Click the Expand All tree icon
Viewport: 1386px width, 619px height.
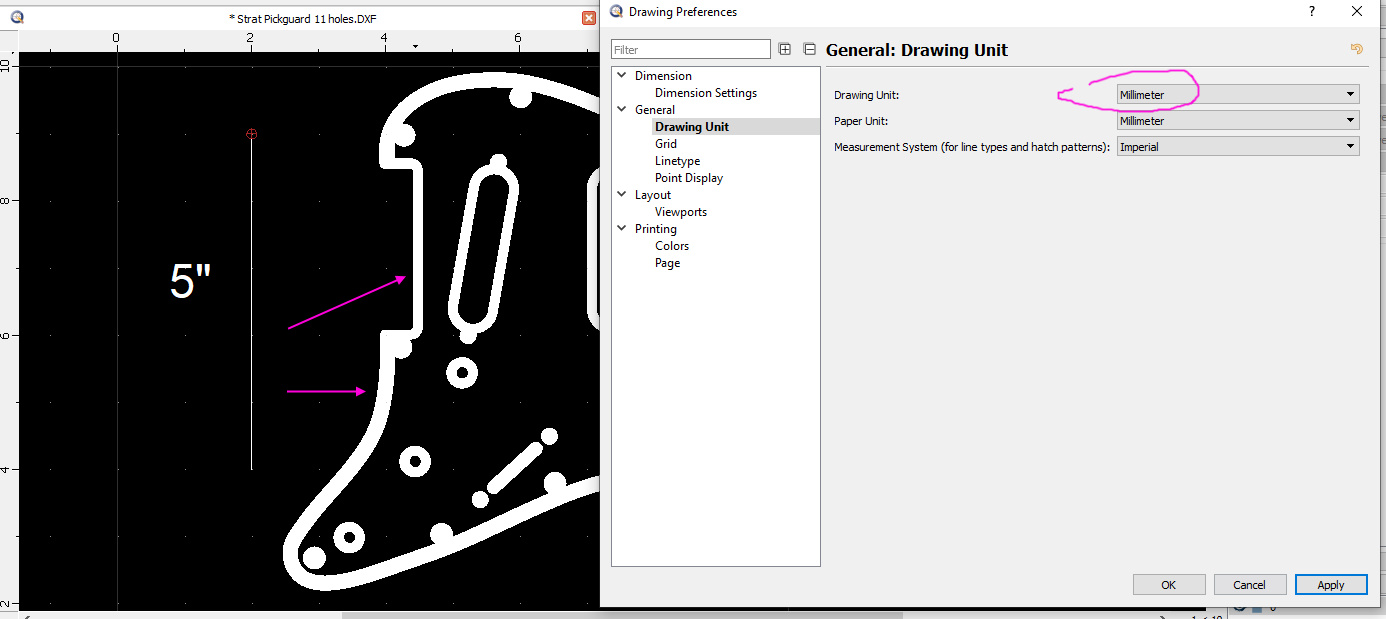point(785,49)
